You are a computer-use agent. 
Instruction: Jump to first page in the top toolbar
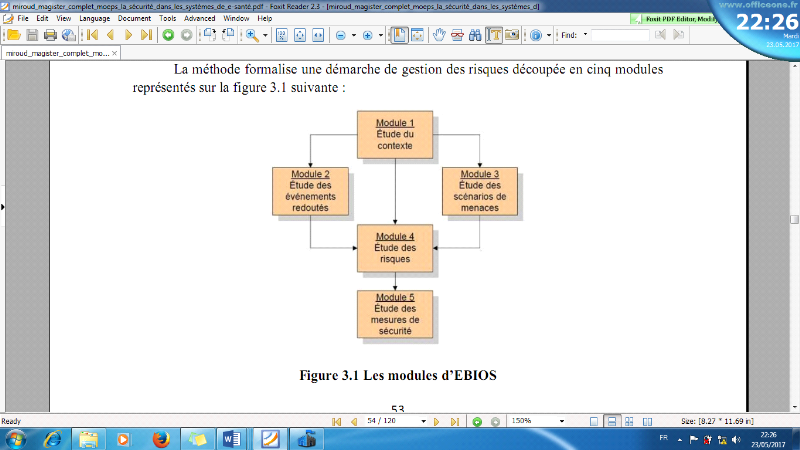tap(92, 35)
